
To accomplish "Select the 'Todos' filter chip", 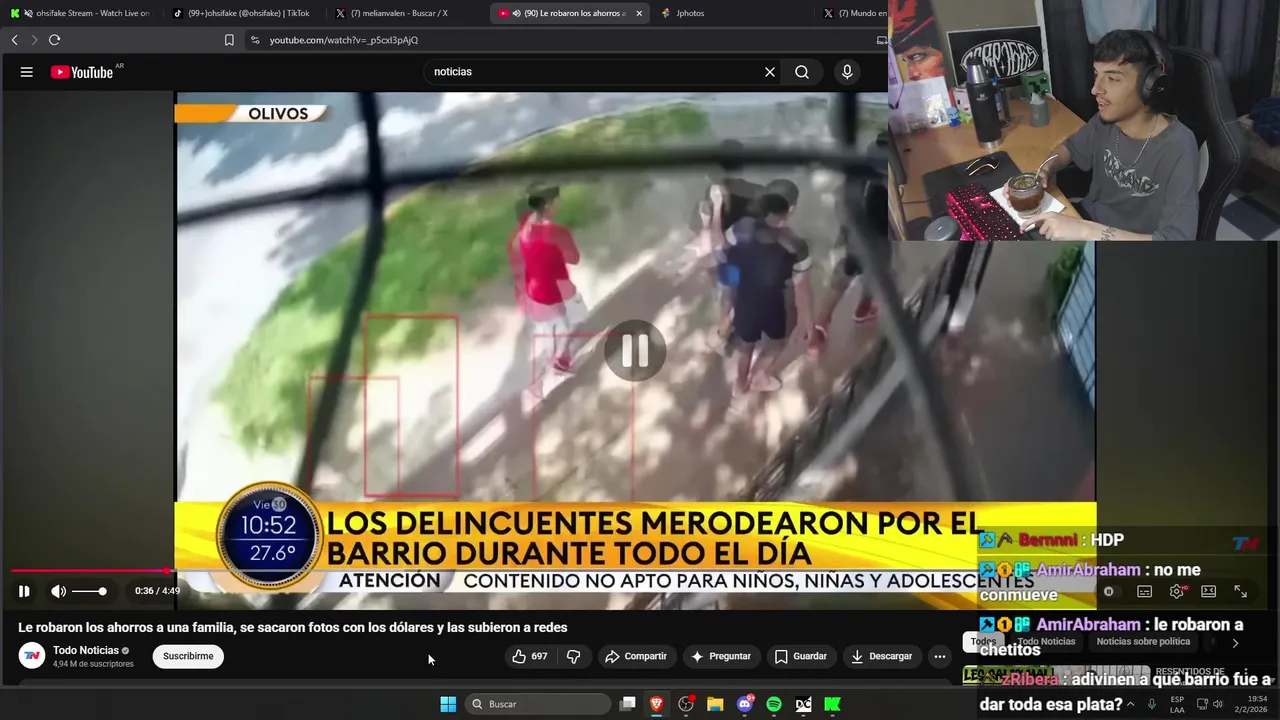I will (983, 642).
